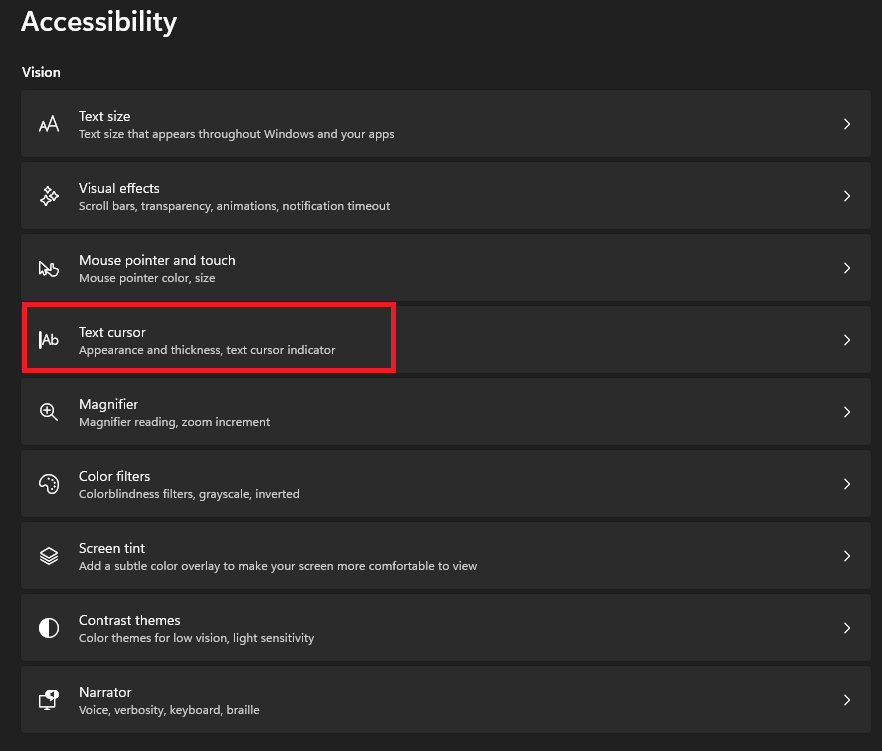Expand Visual effects settings chevron
This screenshot has height=751, width=882.
[847, 196]
